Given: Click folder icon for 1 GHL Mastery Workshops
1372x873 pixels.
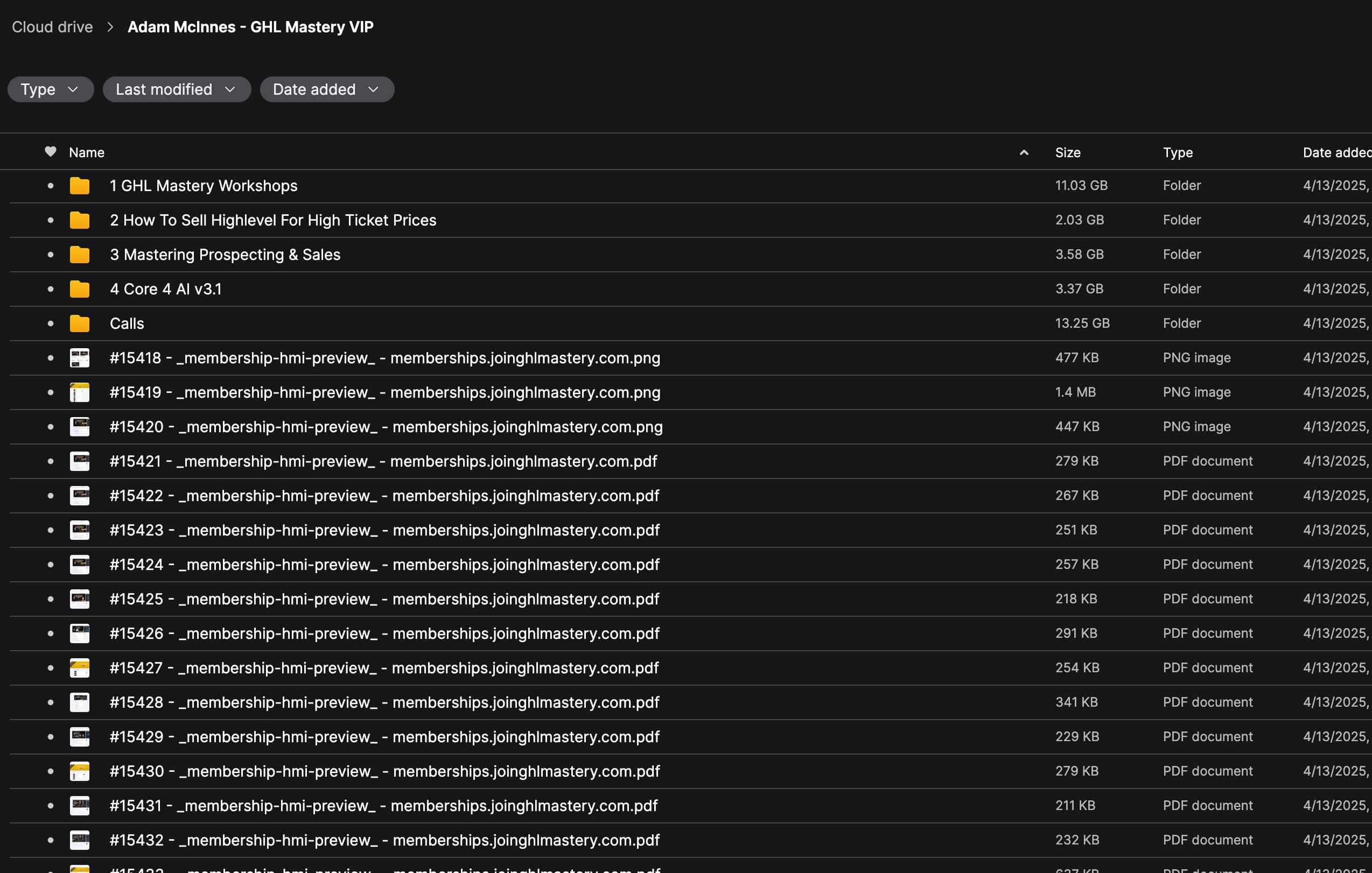Looking at the screenshot, I should click(79, 186).
